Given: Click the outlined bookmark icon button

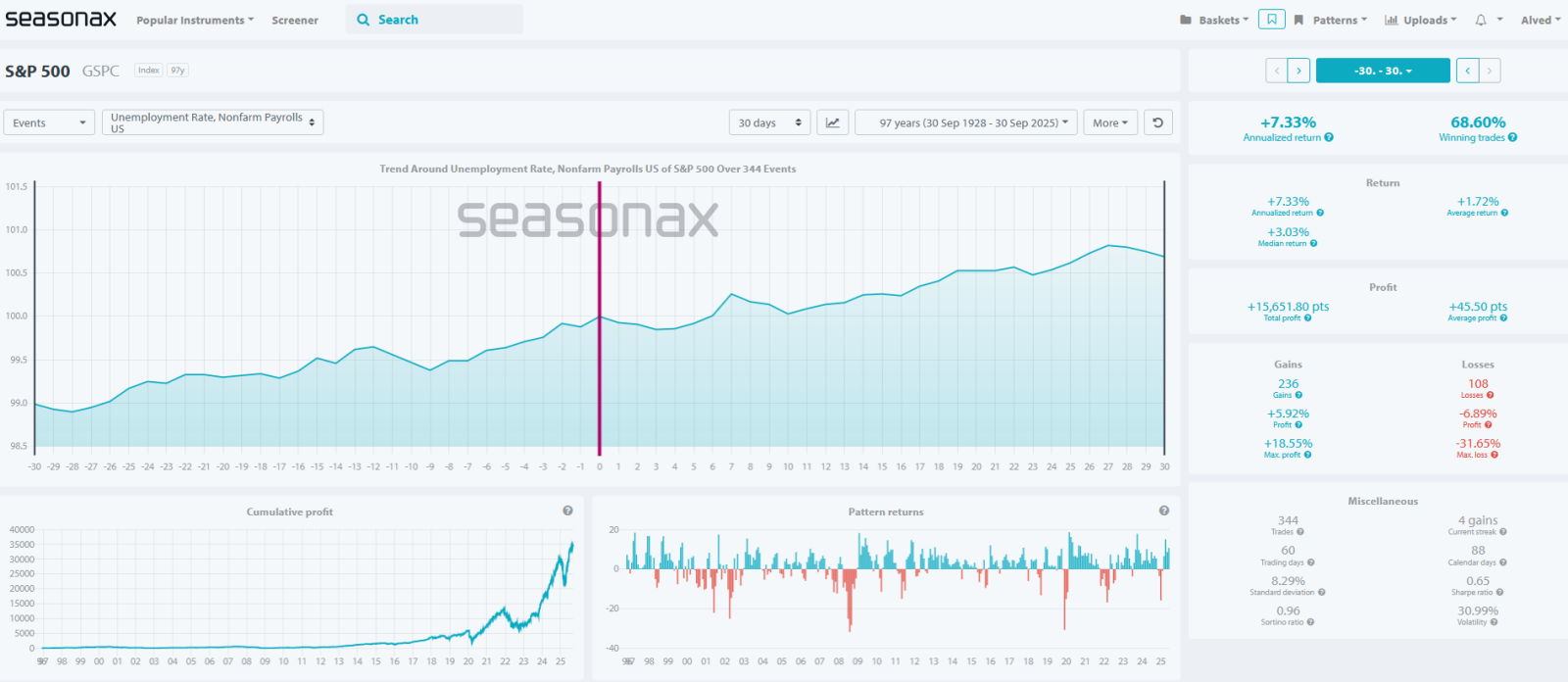Looking at the screenshot, I should click(x=1271, y=20).
